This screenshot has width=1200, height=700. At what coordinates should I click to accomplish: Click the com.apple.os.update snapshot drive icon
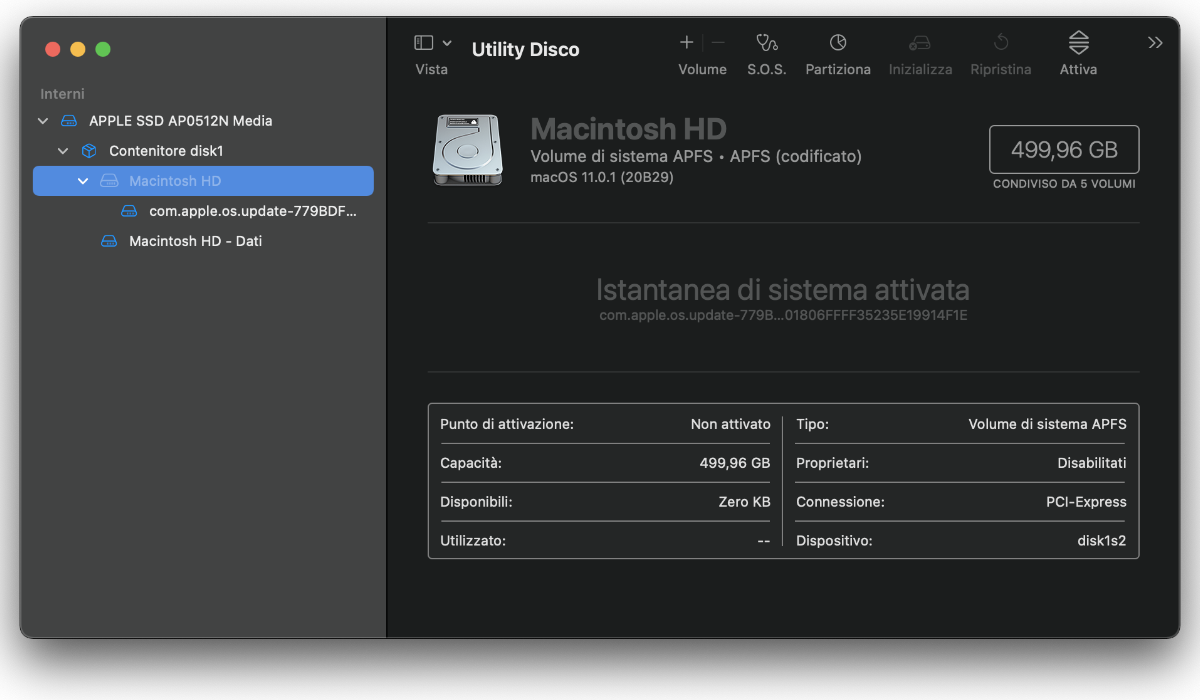pos(129,211)
